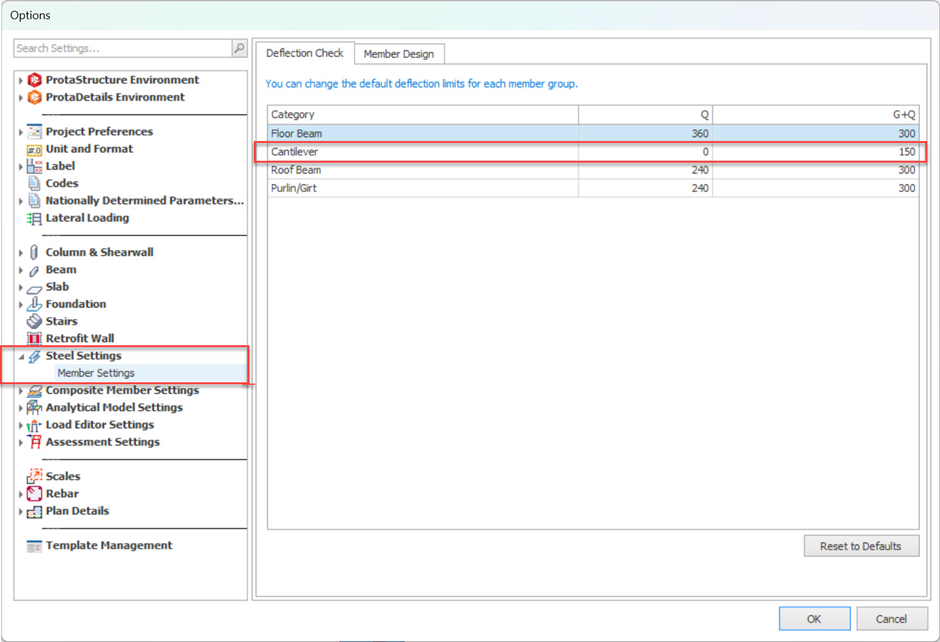The image size is (940, 642).
Task: Click the search magnifier icon
Action: coord(239,48)
